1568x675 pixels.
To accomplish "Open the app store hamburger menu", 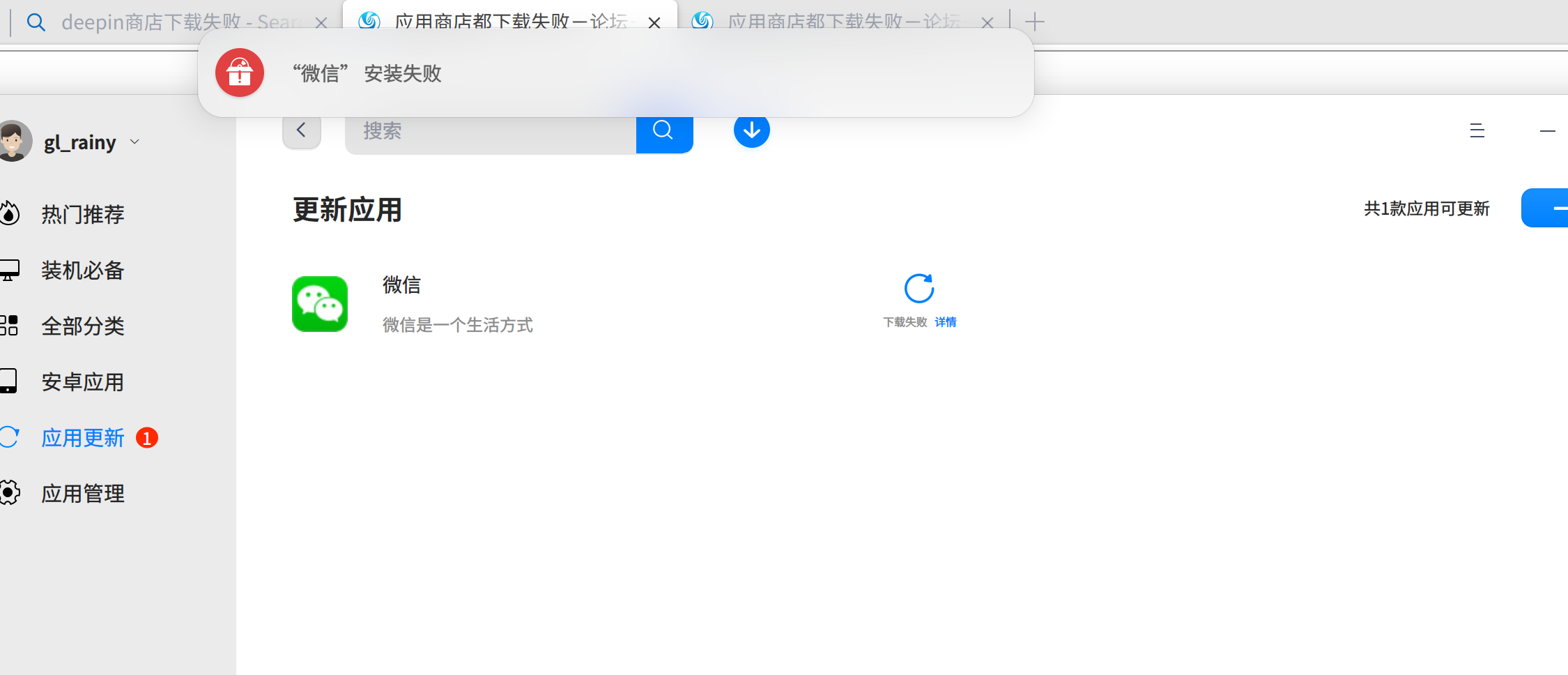I will (1477, 130).
